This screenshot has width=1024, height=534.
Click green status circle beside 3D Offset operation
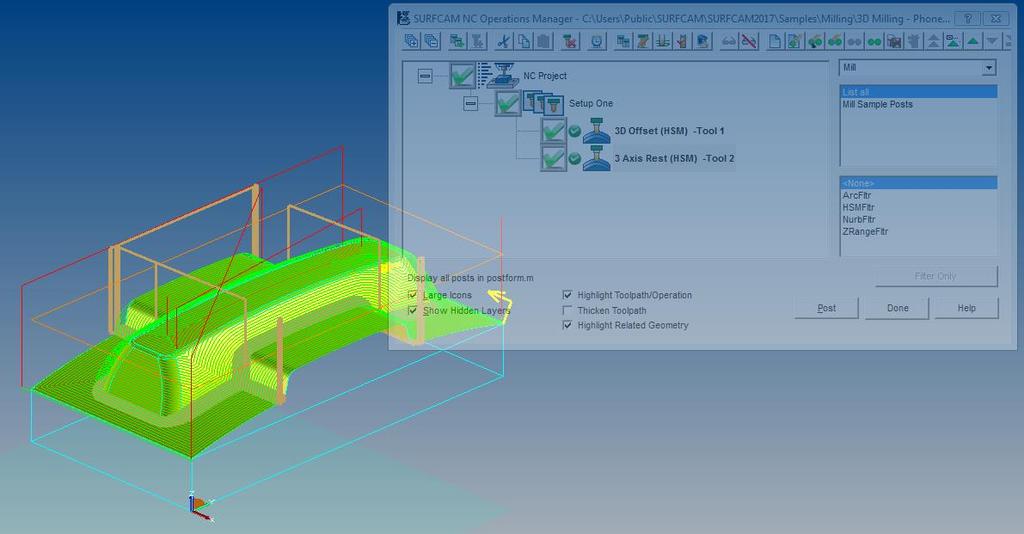pyautogui.click(x=574, y=131)
